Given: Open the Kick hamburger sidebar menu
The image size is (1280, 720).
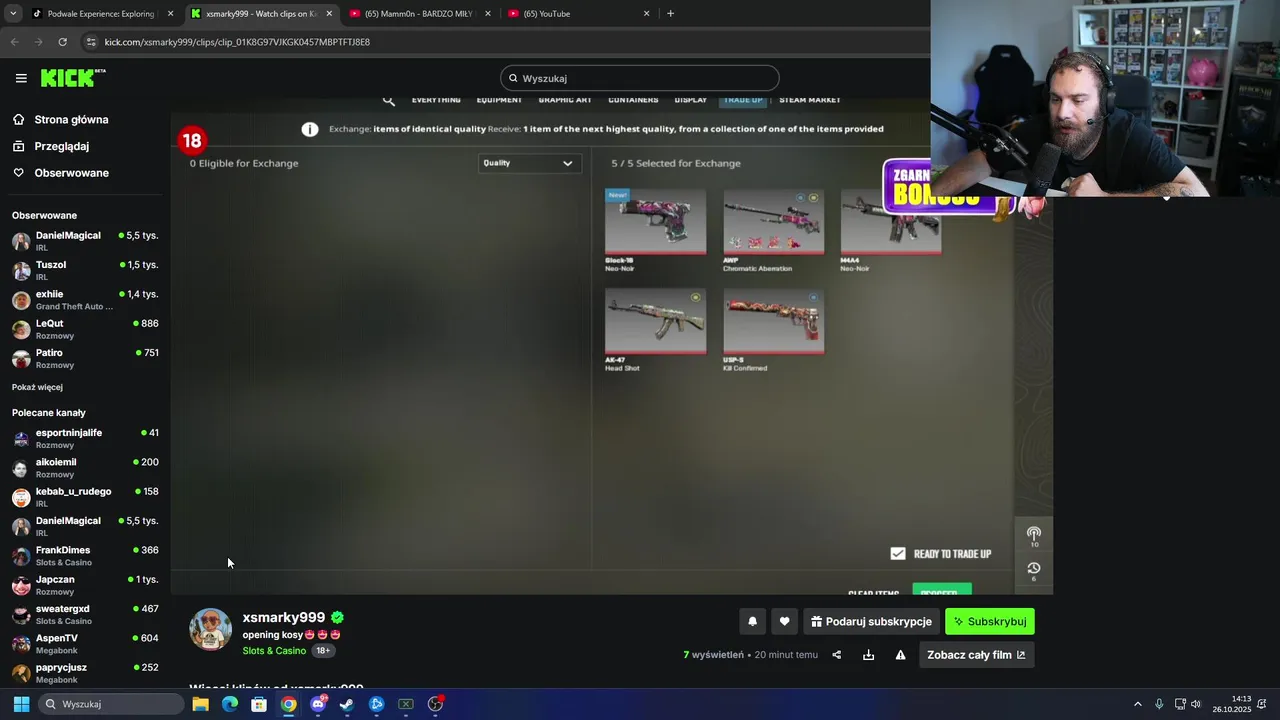Looking at the screenshot, I should point(21,78).
